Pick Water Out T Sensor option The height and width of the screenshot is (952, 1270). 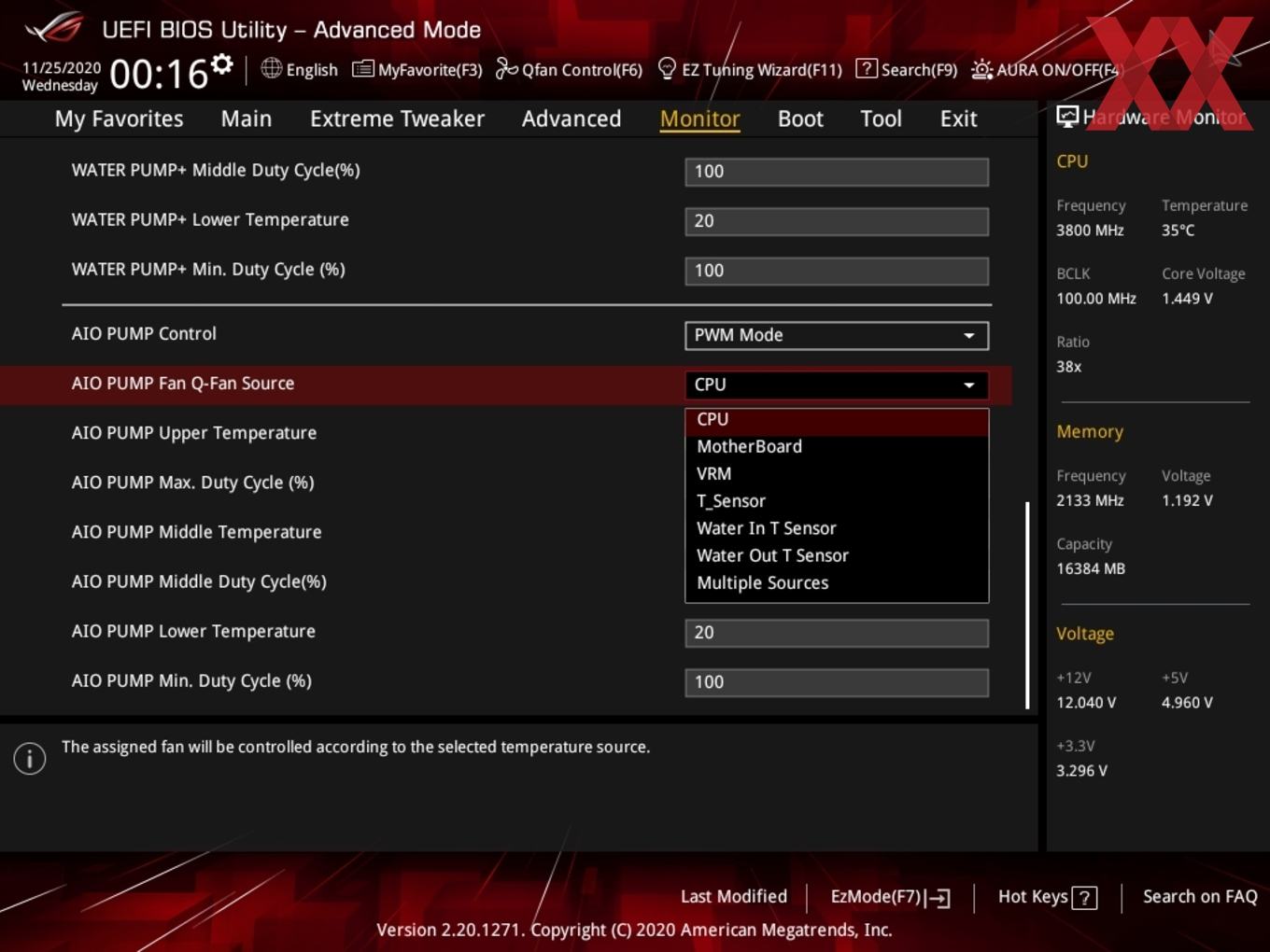pyautogui.click(x=837, y=555)
